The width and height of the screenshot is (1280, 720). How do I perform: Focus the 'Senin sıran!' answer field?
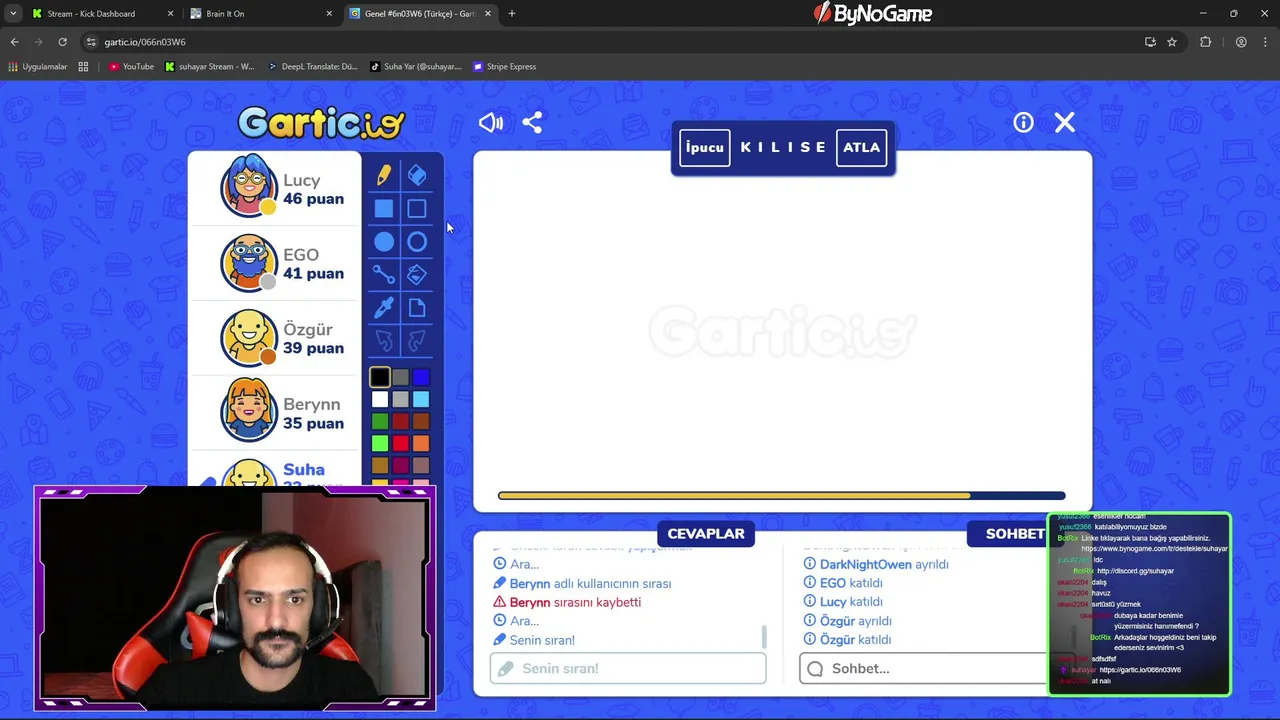[628, 668]
